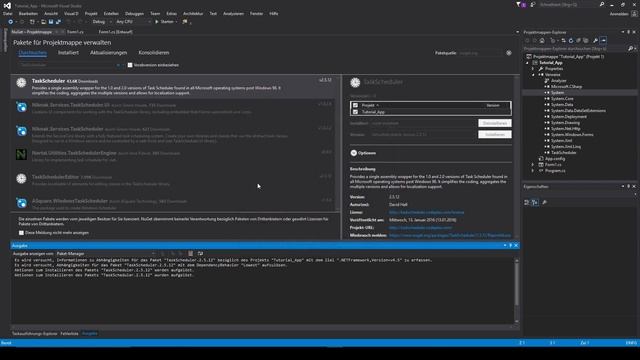Click the categorized view icon in Eigenschaften panel
The image size is (640, 360).
[527, 202]
